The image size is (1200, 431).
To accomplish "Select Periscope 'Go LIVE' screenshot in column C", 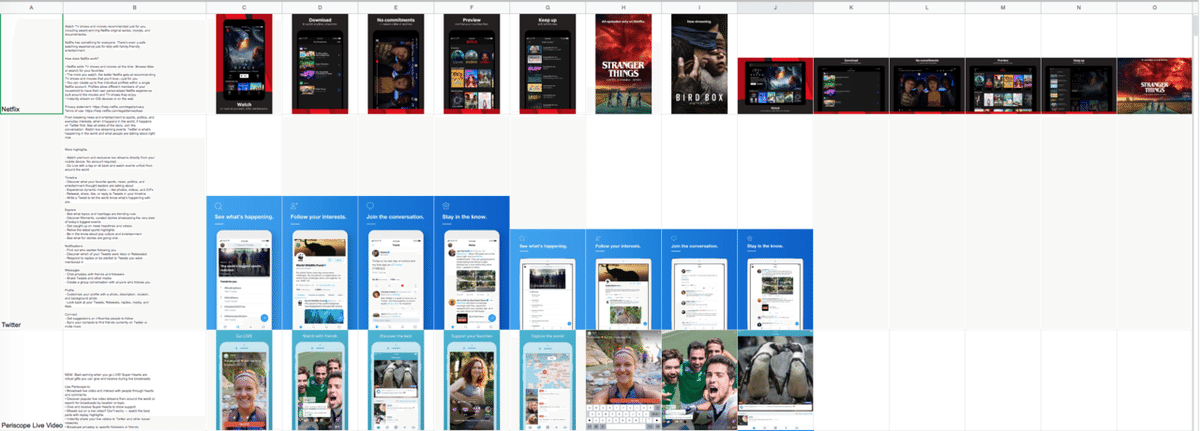I will (244, 381).
